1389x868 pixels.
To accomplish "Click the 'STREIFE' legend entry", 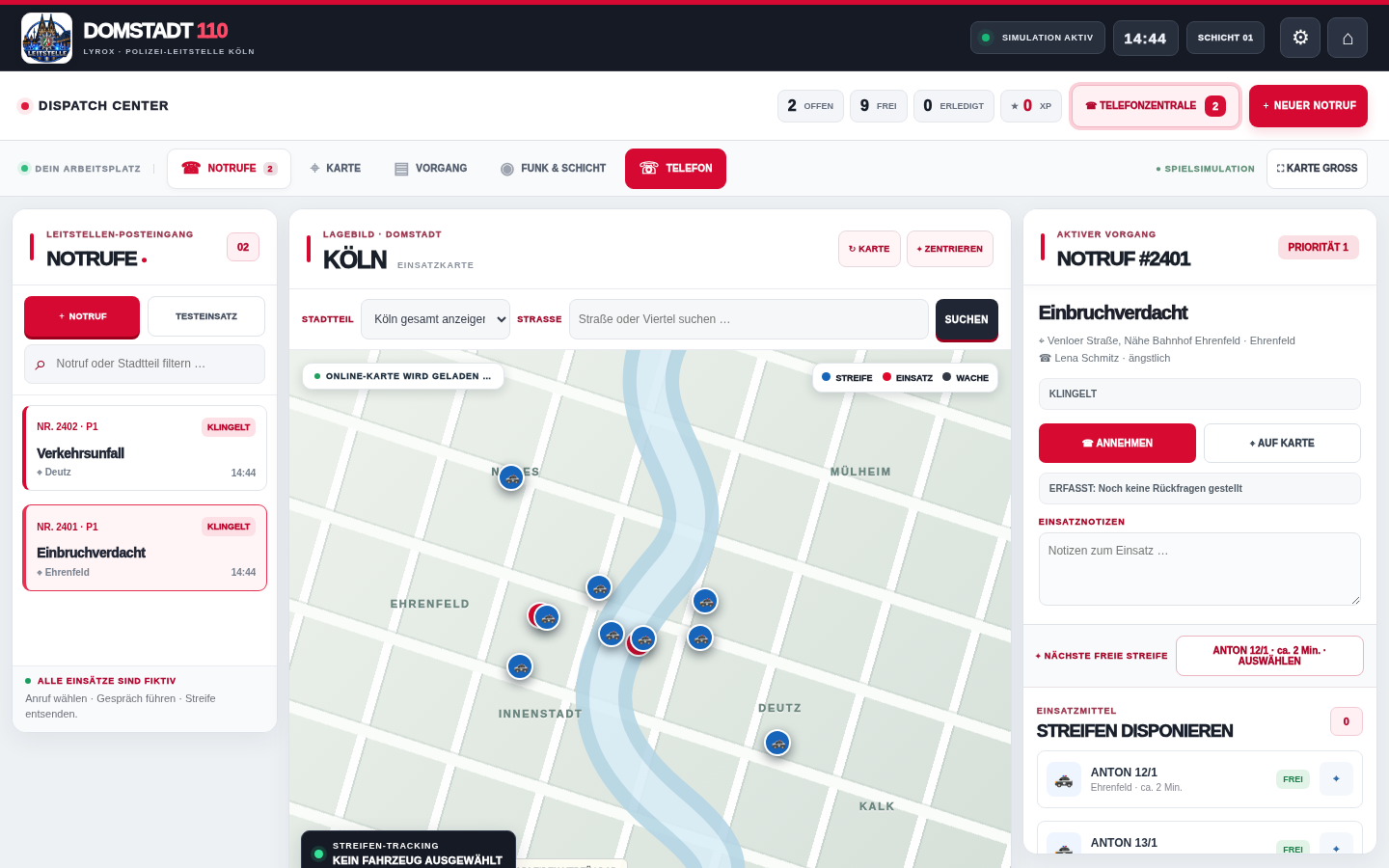I will [847, 378].
